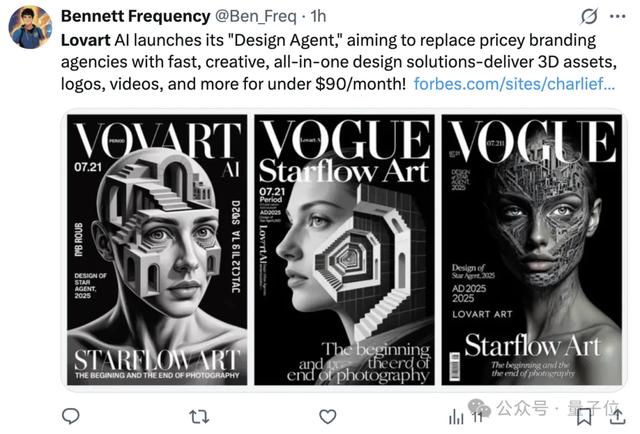640x434 pixels.
Task: Click the view count number 11
Action: pyautogui.click(x=478, y=417)
